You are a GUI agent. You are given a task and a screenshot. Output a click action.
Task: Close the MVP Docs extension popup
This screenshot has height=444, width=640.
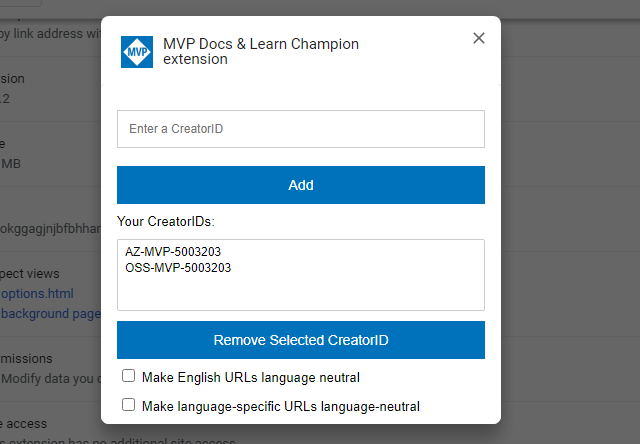pyautogui.click(x=479, y=38)
